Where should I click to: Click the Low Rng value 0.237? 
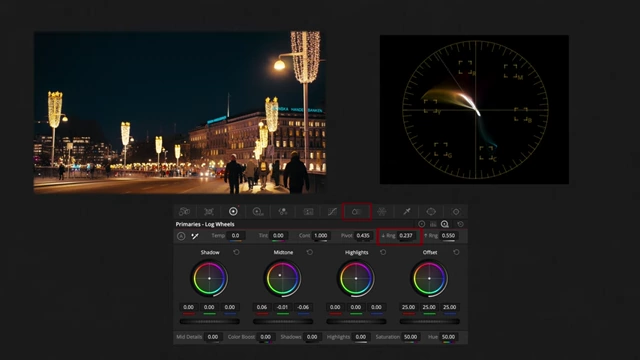tap(406, 236)
